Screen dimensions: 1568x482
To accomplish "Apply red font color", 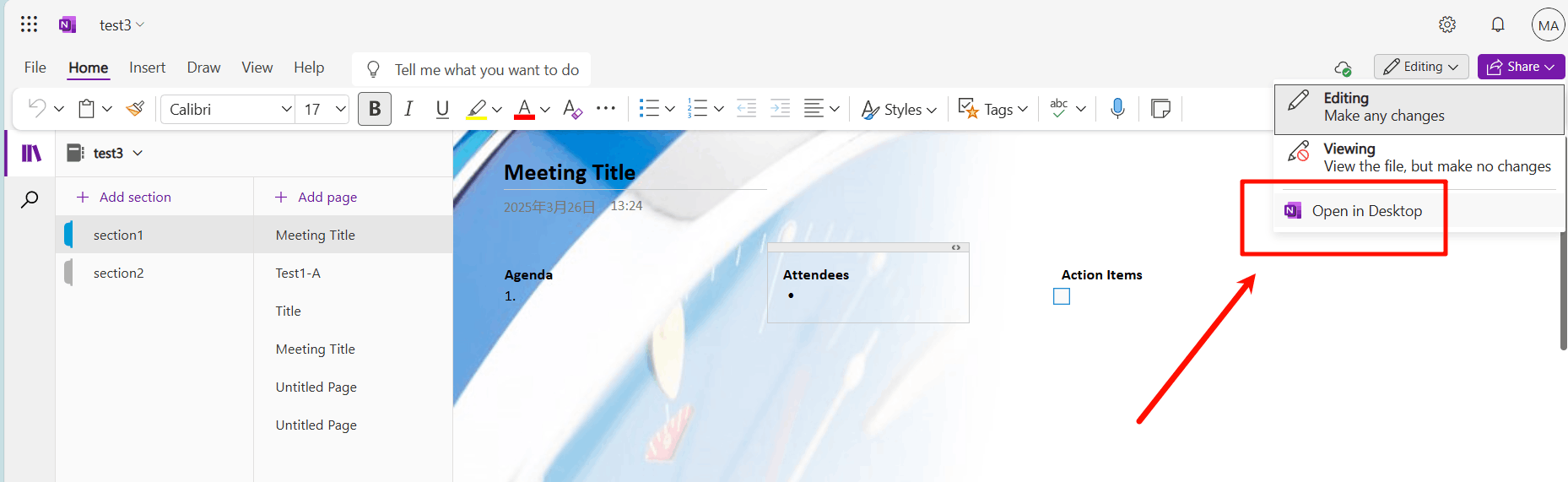I will pyautogui.click(x=524, y=109).
